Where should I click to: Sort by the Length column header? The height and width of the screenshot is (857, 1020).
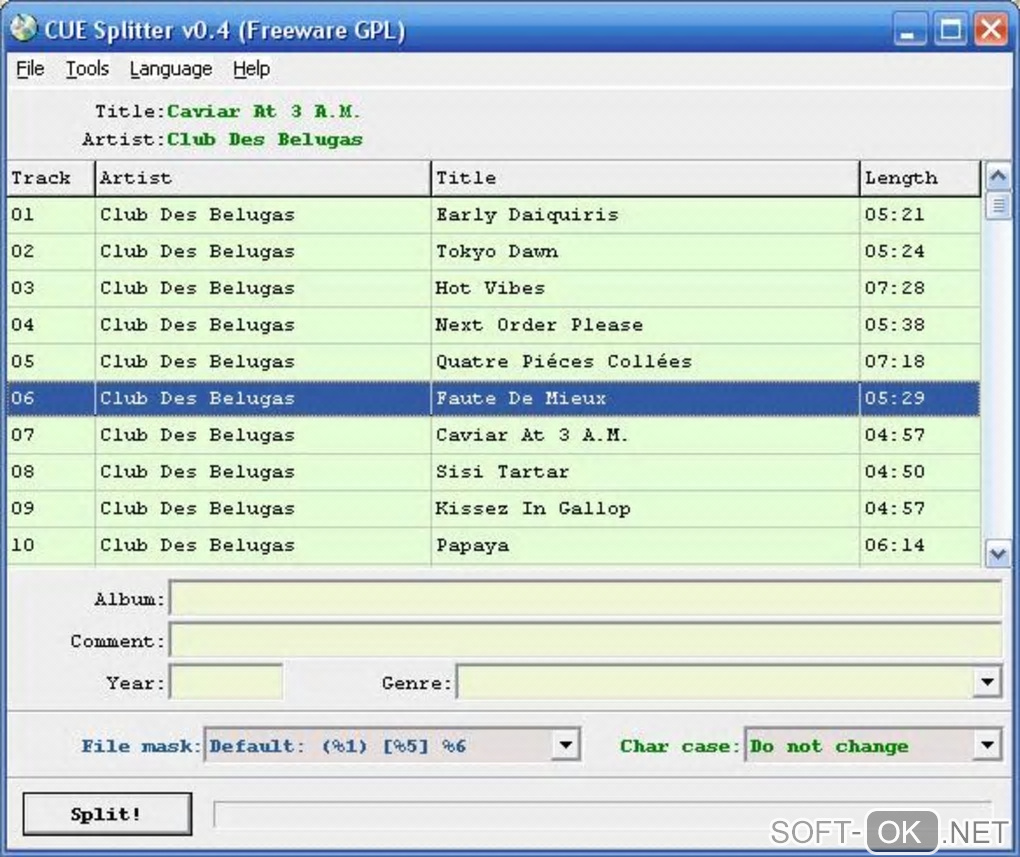pyautogui.click(x=920, y=178)
